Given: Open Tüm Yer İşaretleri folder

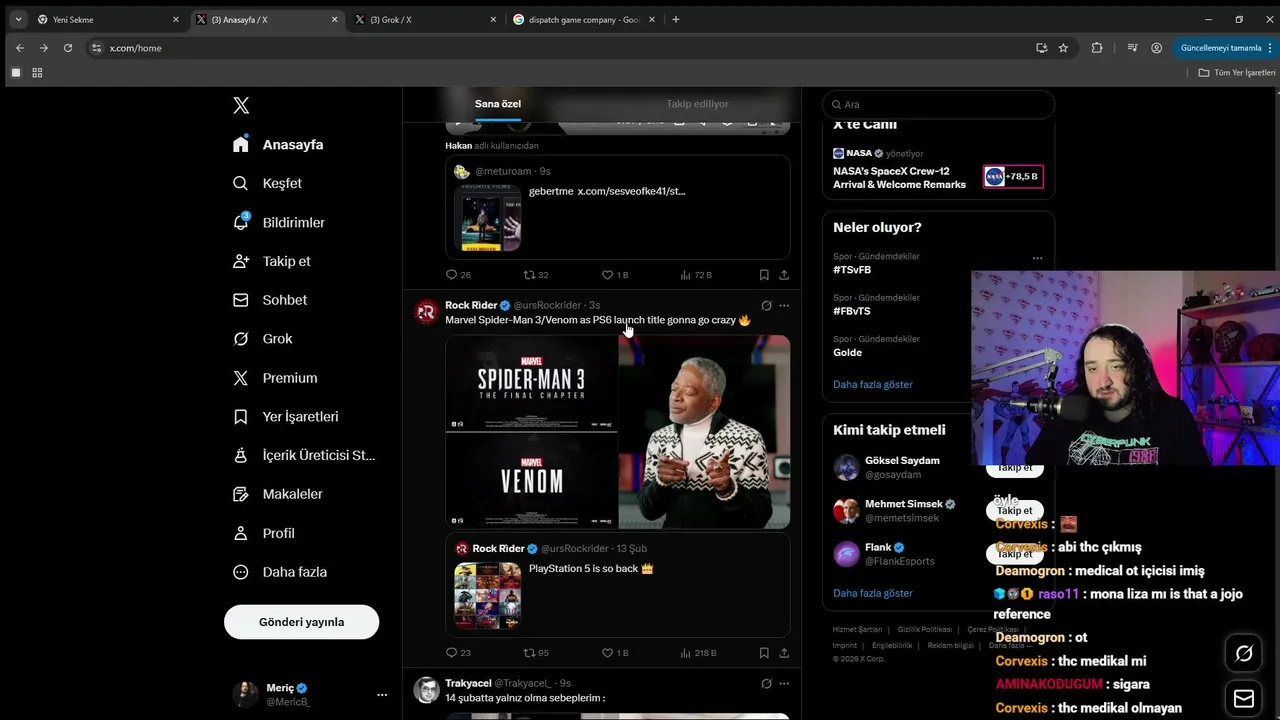Looking at the screenshot, I should pos(1237,73).
